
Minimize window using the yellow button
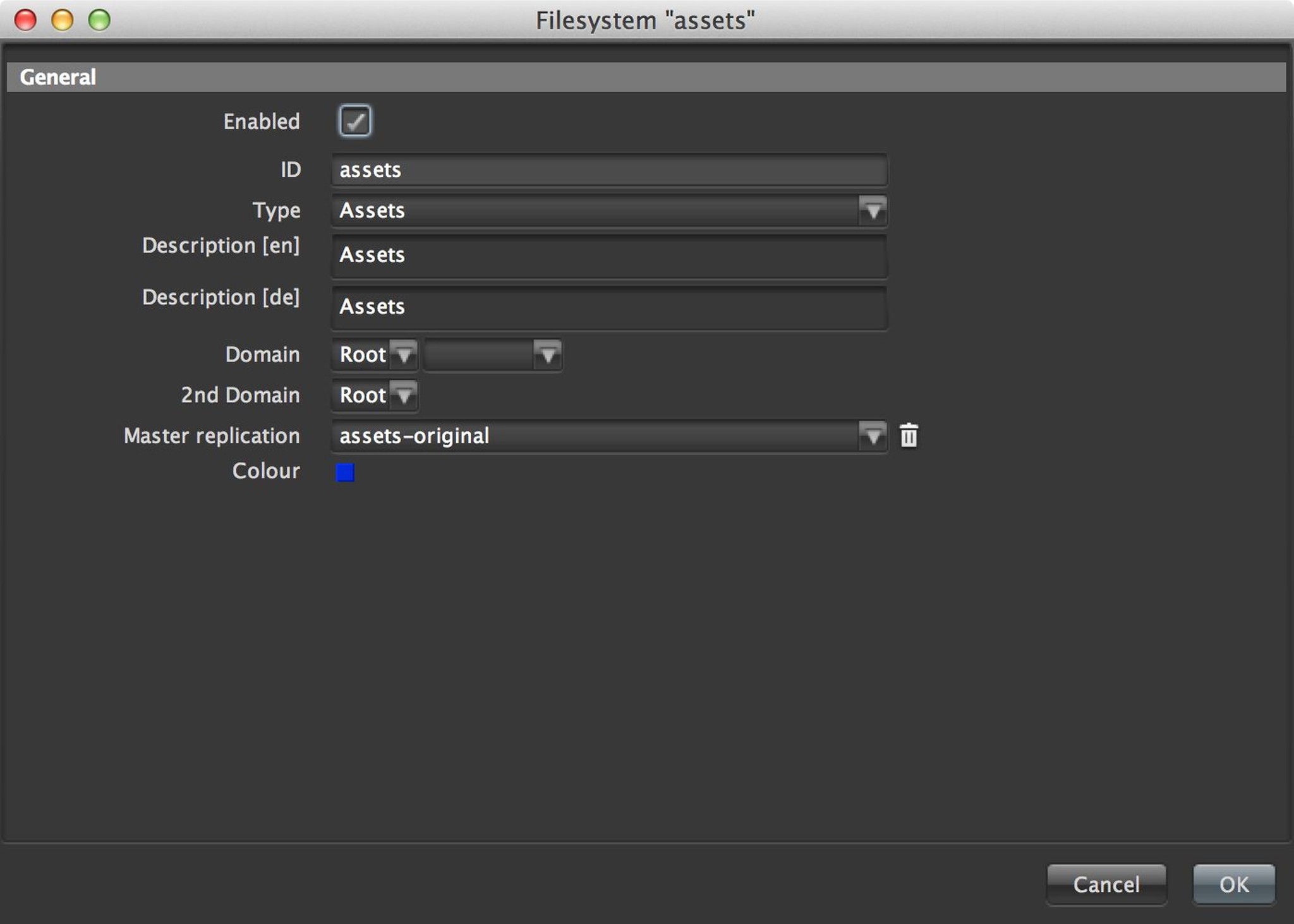pyautogui.click(x=63, y=20)
